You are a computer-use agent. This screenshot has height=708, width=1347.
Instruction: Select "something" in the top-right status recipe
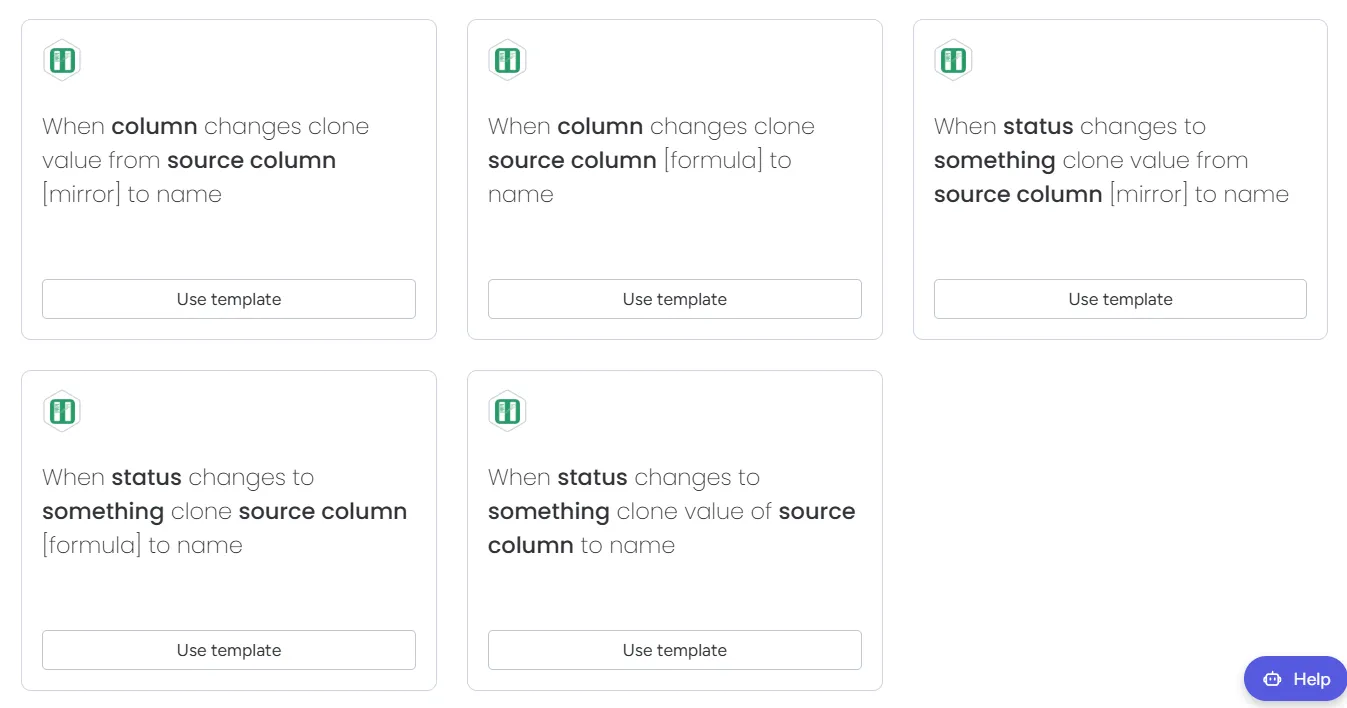click(x=994, y=160)
